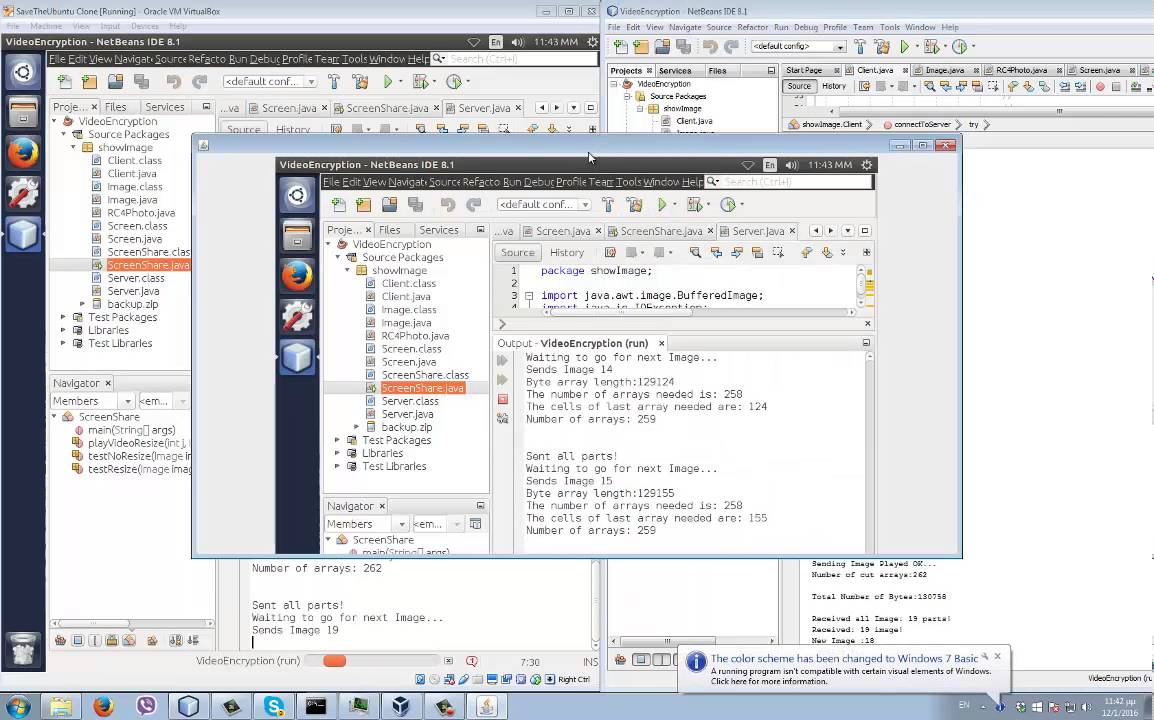Open the Trash in the Ubuntu launcher
1154x720 pixels.
click(23, 649)
